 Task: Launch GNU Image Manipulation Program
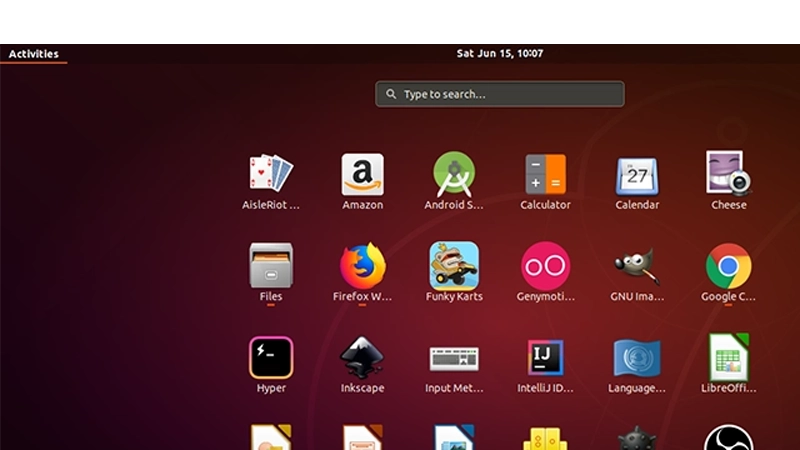[637, 273]
